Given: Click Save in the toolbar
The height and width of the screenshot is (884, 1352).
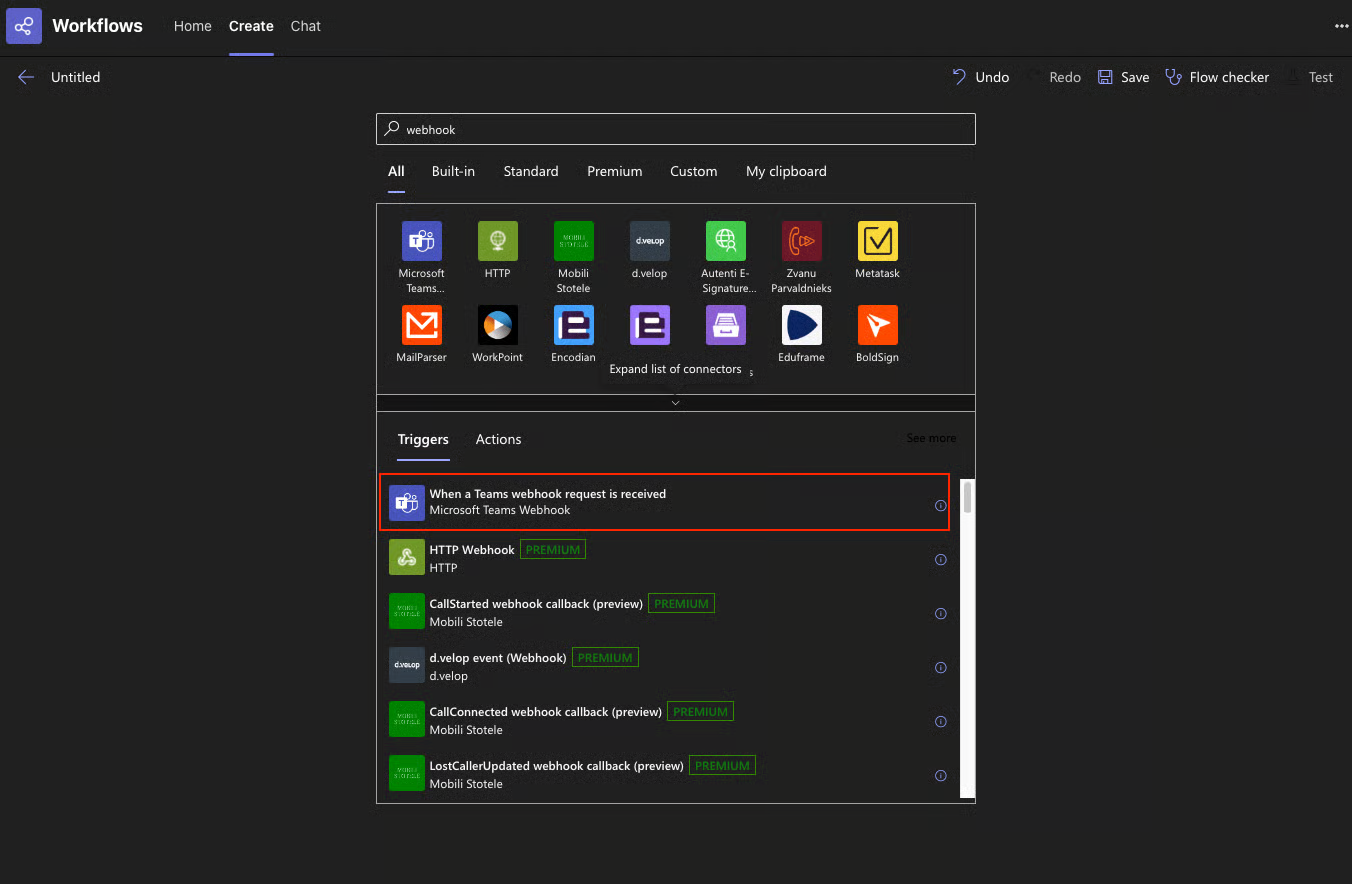Looking at the screenshot, I should click(1123, 77).
